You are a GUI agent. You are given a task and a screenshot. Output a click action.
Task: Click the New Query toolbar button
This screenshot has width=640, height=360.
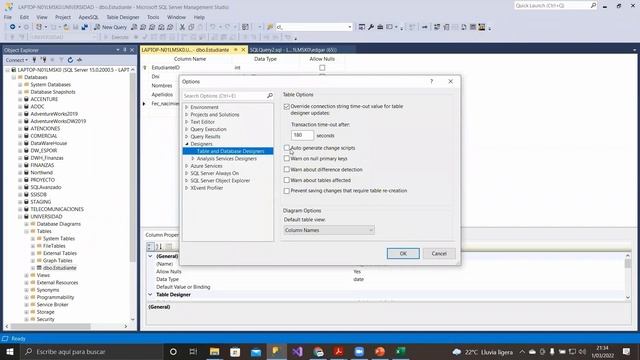pos(110,27)
